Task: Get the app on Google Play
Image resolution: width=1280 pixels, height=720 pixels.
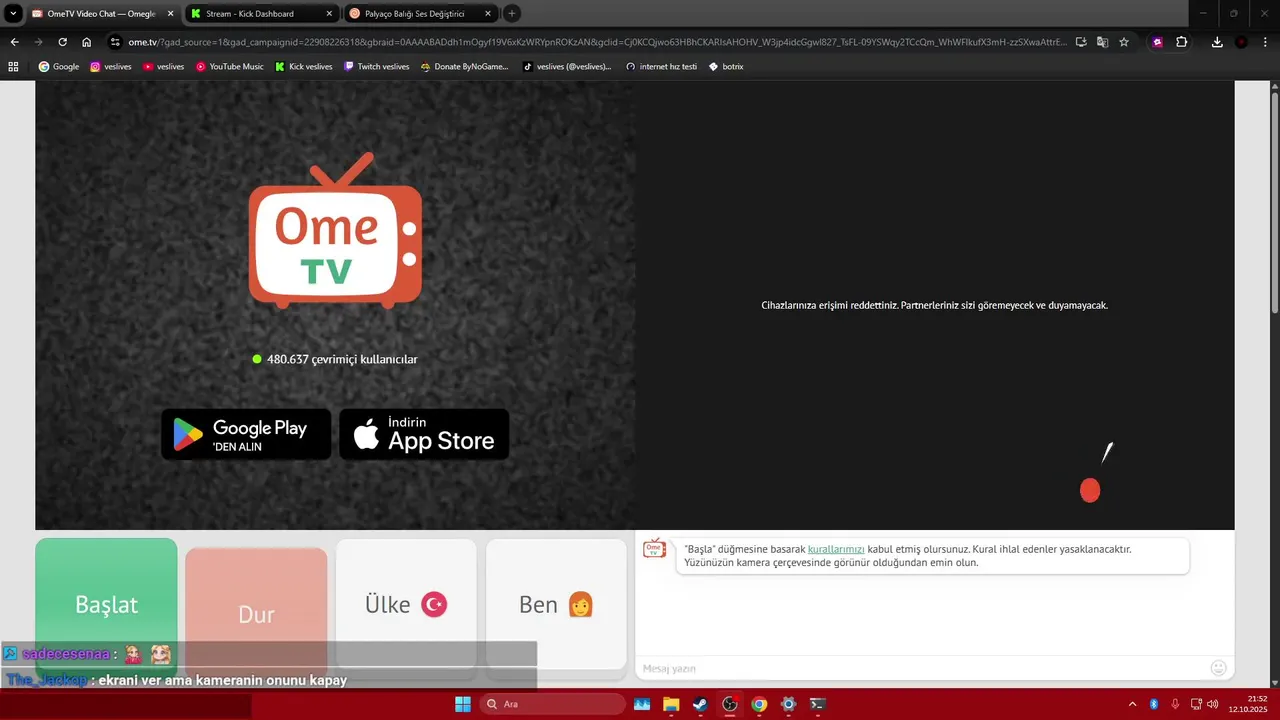Action: 246,434
